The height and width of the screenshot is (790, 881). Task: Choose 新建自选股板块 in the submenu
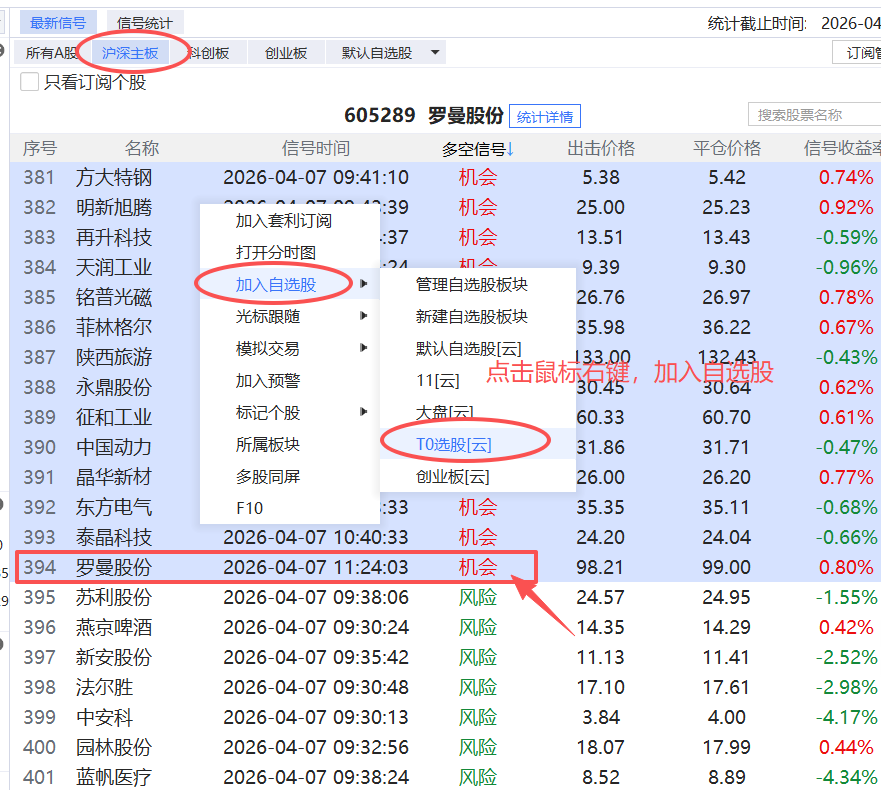click(x=471, y=317)
